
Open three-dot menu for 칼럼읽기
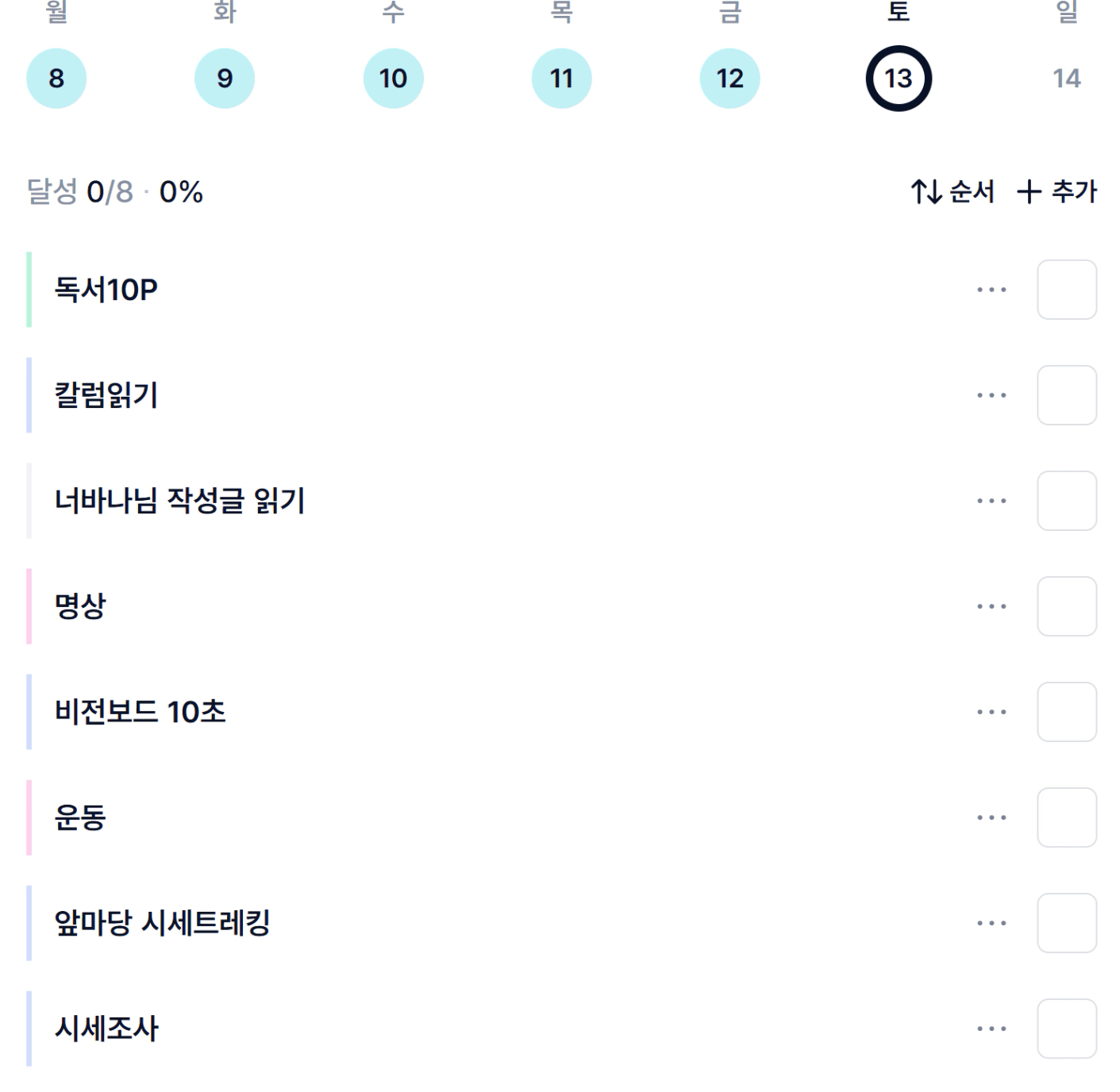click(x=991, y=395)
